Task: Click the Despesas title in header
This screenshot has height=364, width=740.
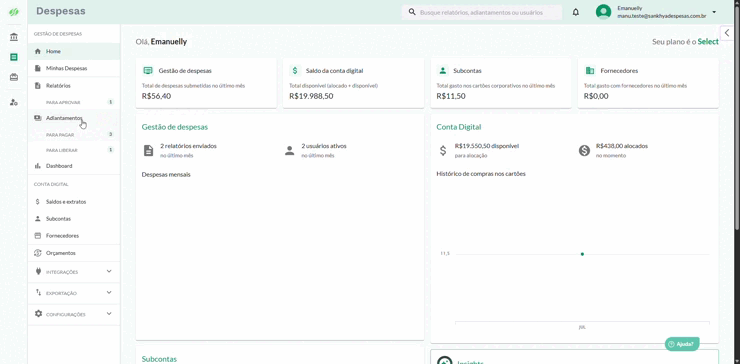Action: tap(61, 11)
